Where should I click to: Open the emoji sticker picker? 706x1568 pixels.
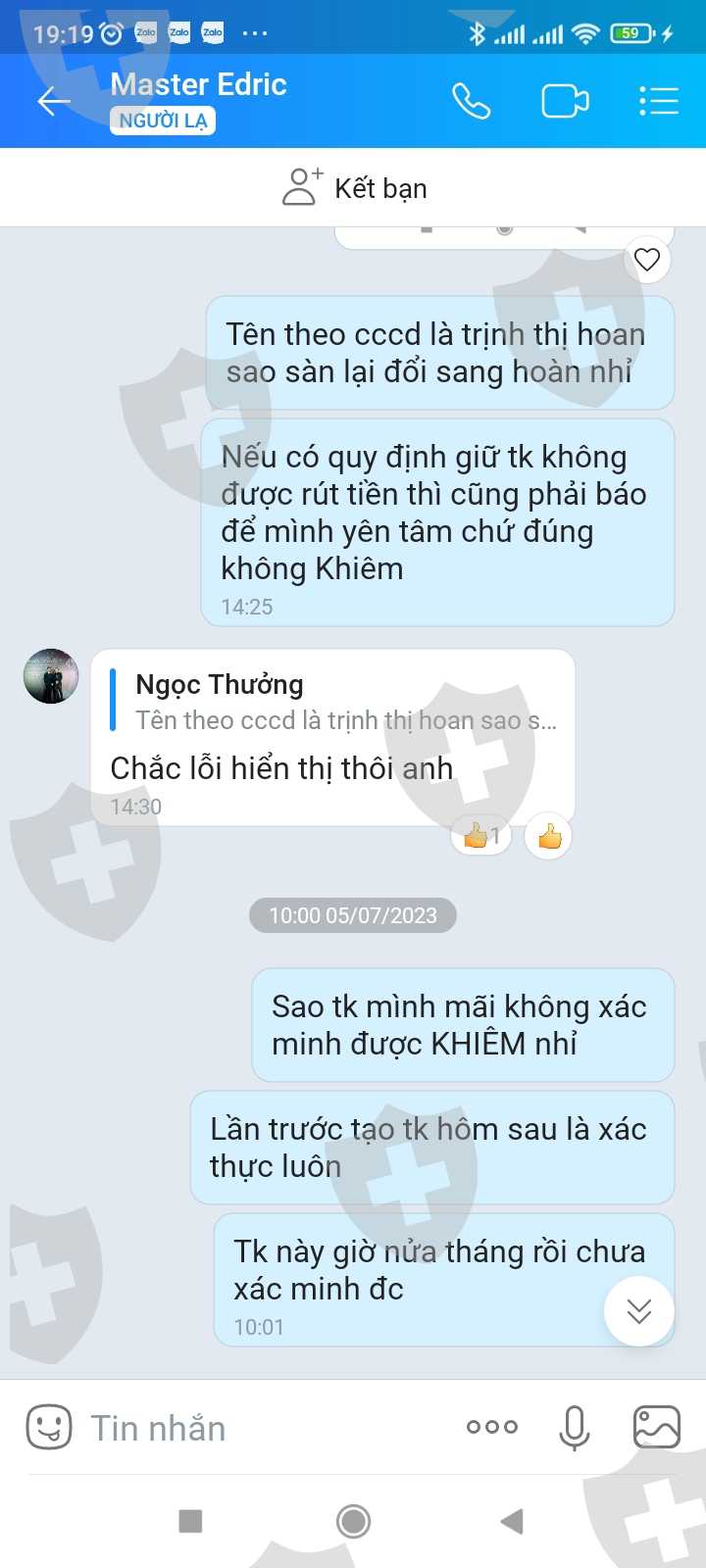point(49,1427)
